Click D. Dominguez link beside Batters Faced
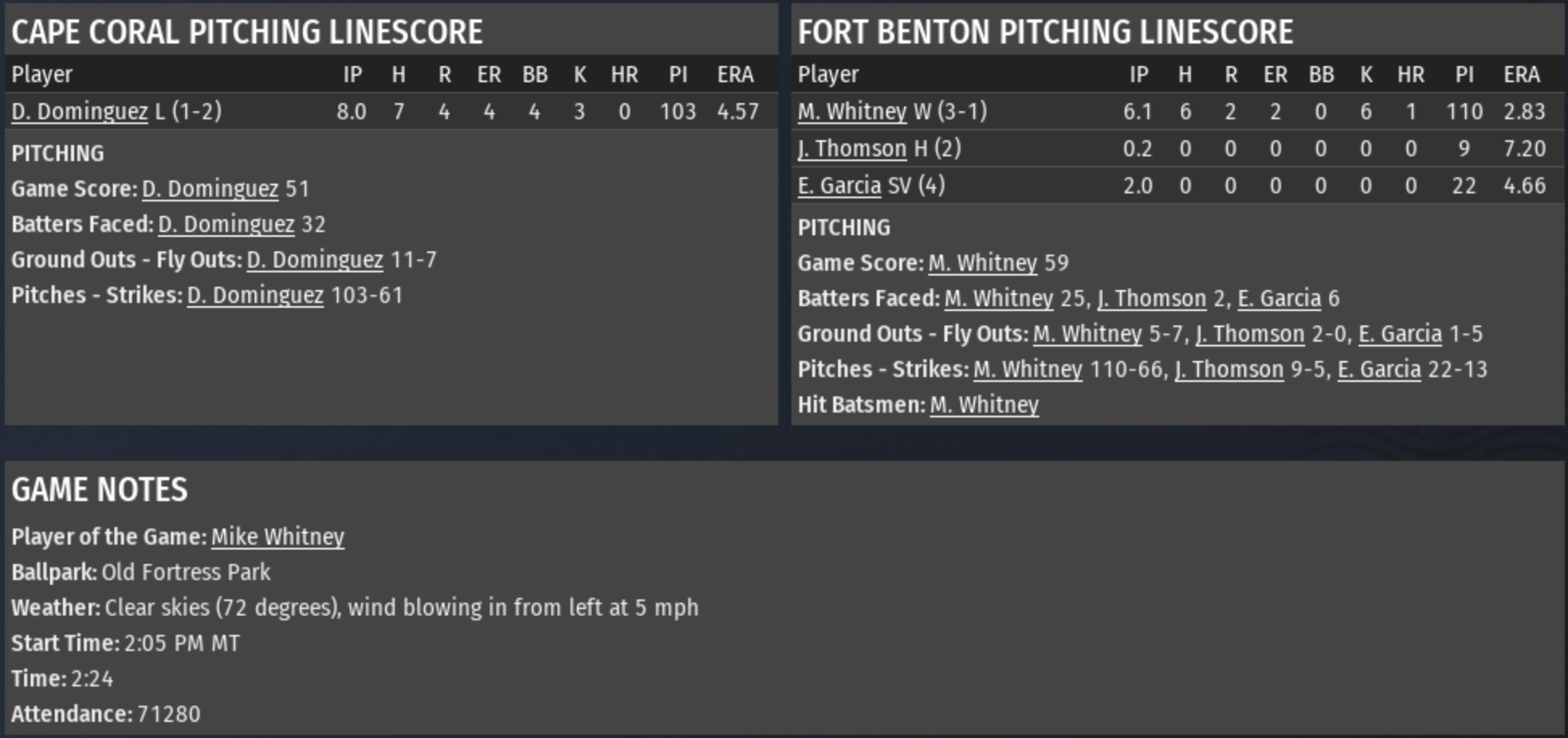Screen dimensions: 1568x738 [x=226, y=224]
